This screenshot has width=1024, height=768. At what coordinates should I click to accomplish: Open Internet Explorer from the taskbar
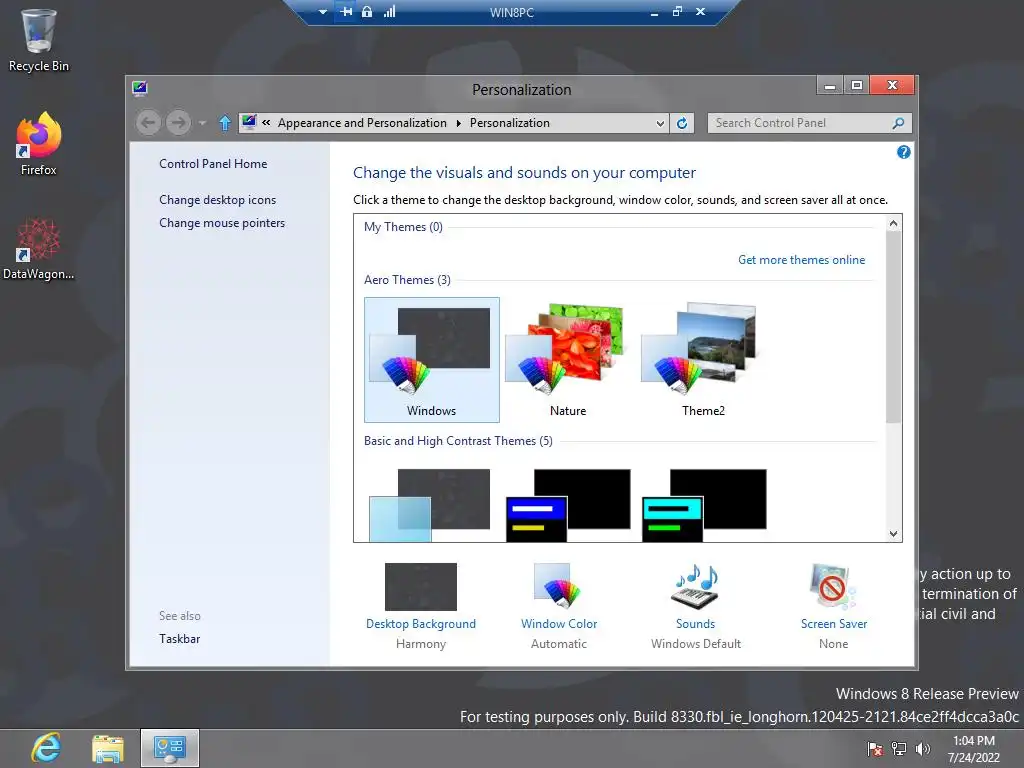pos(46,748)
